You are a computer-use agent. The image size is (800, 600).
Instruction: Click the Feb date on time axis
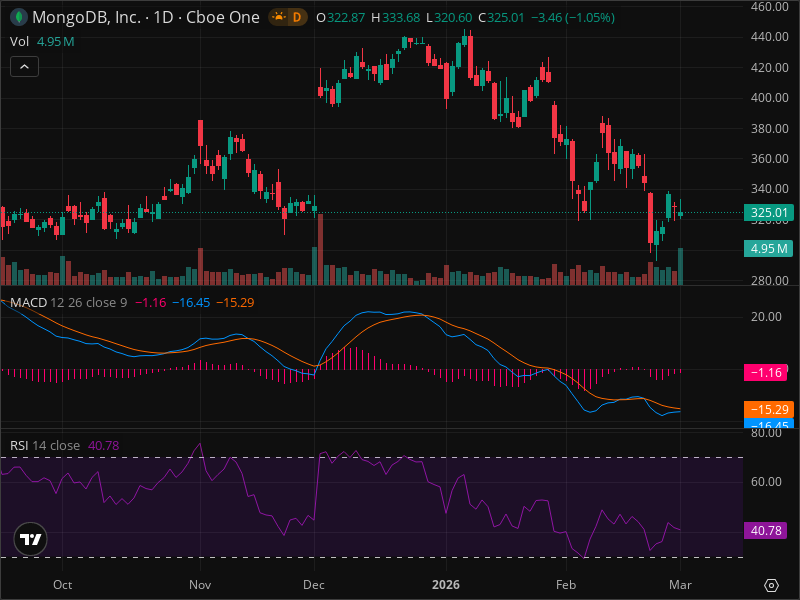tap(566, 585)
